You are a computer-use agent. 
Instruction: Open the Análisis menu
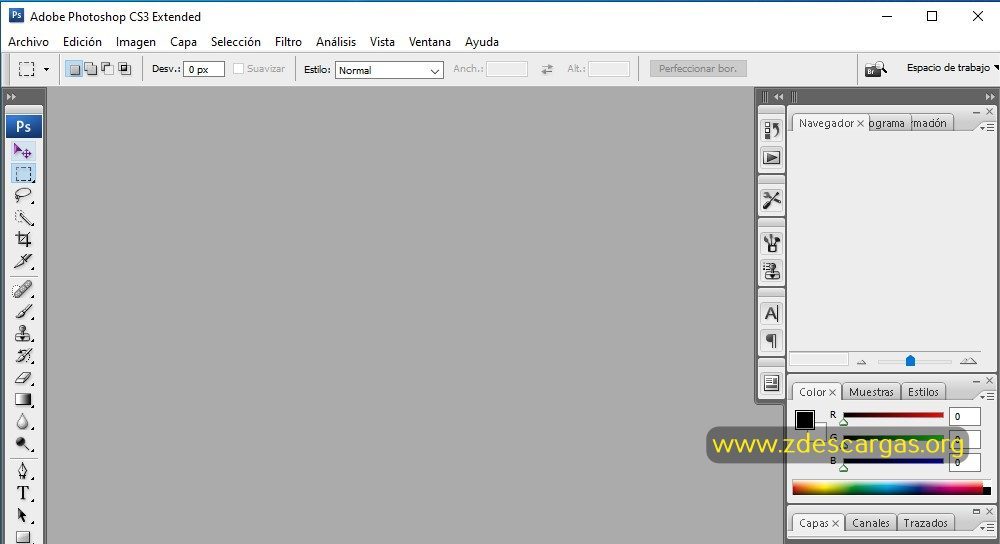point(335,42)
